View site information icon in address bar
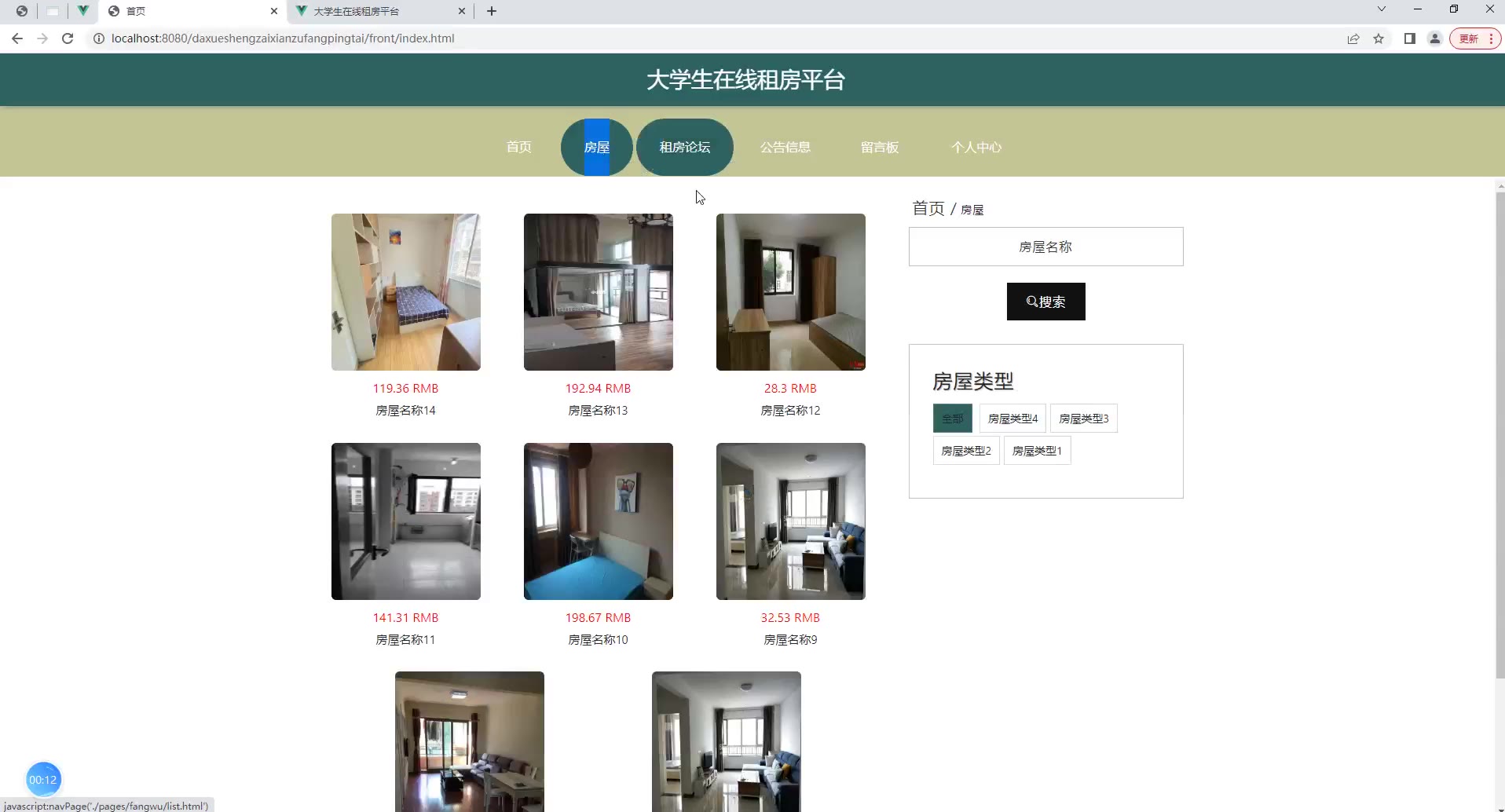 (x=99, y=38)
